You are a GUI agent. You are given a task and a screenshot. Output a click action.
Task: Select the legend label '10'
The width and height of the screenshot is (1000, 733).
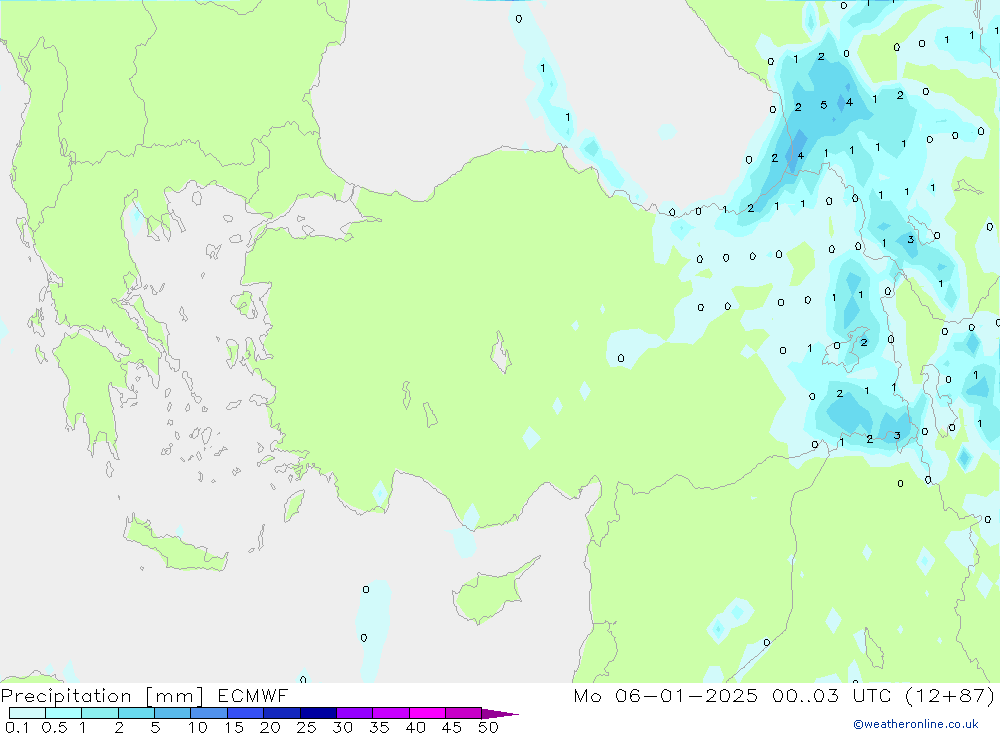click(x=198, y=727)
